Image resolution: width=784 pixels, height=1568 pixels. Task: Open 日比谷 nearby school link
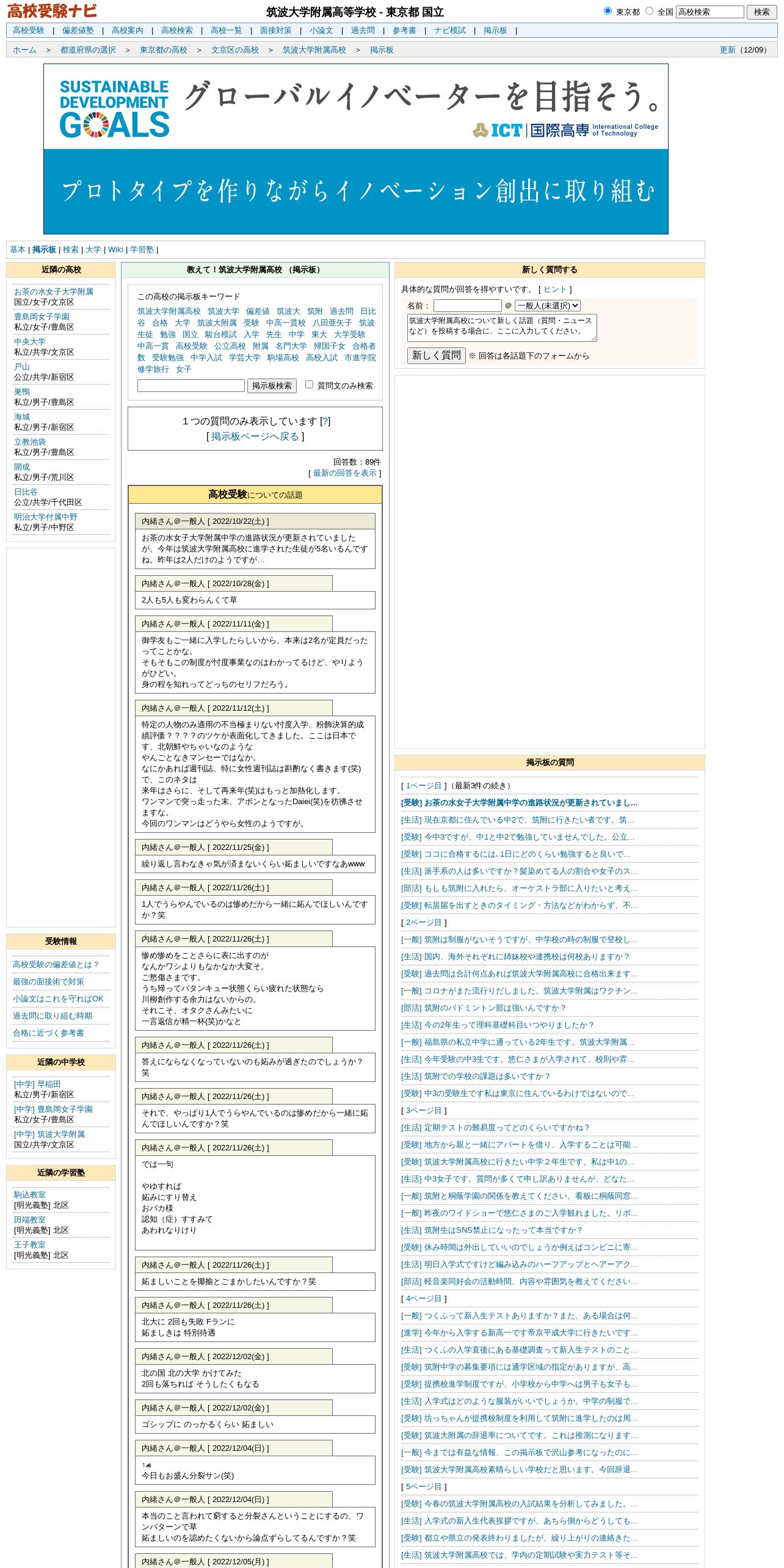click(x=26, y=492)
